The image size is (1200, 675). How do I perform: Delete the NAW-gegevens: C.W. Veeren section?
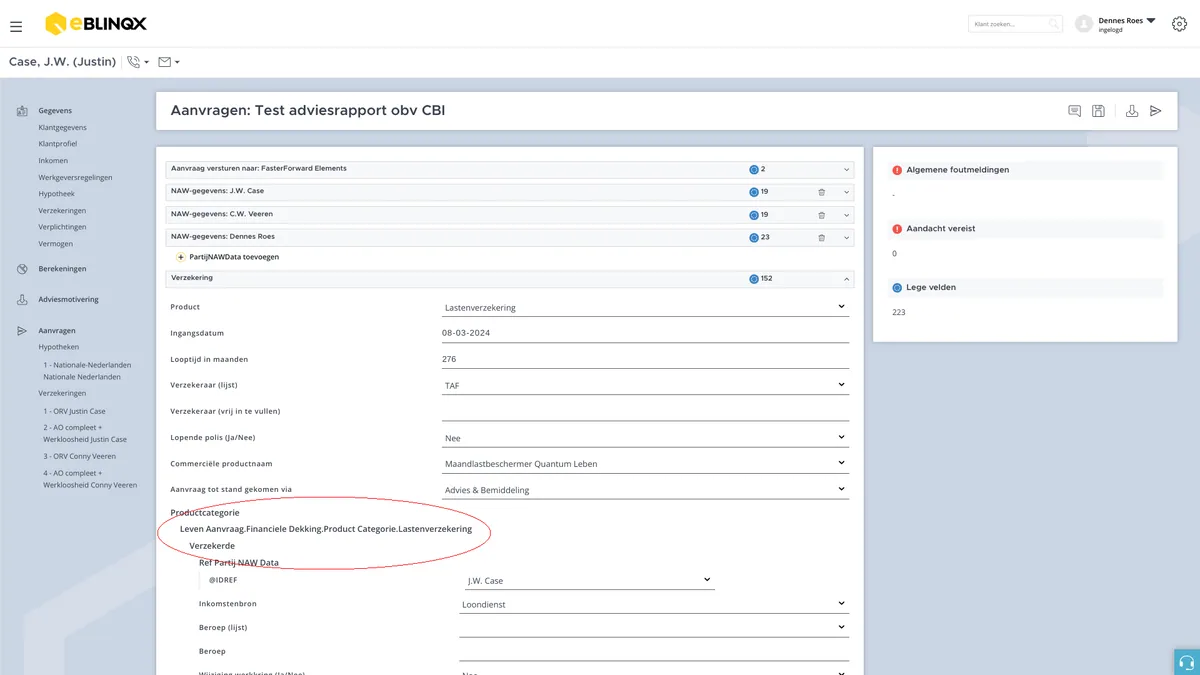click(822, 215)
